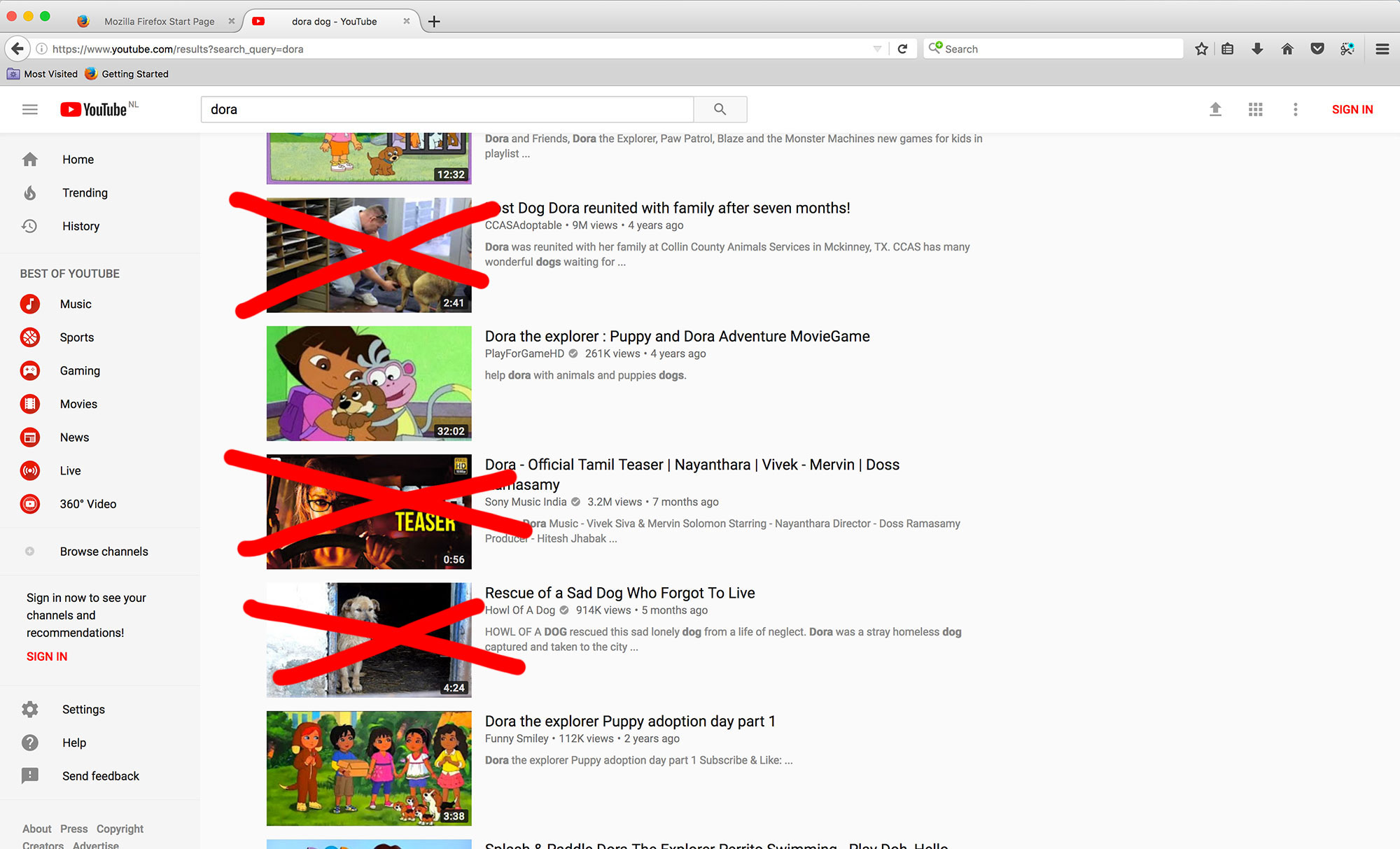Open the Funny Smiley channel link
Image resolution: width=1400 pixels, height=849 pixels.
[517, 738]
